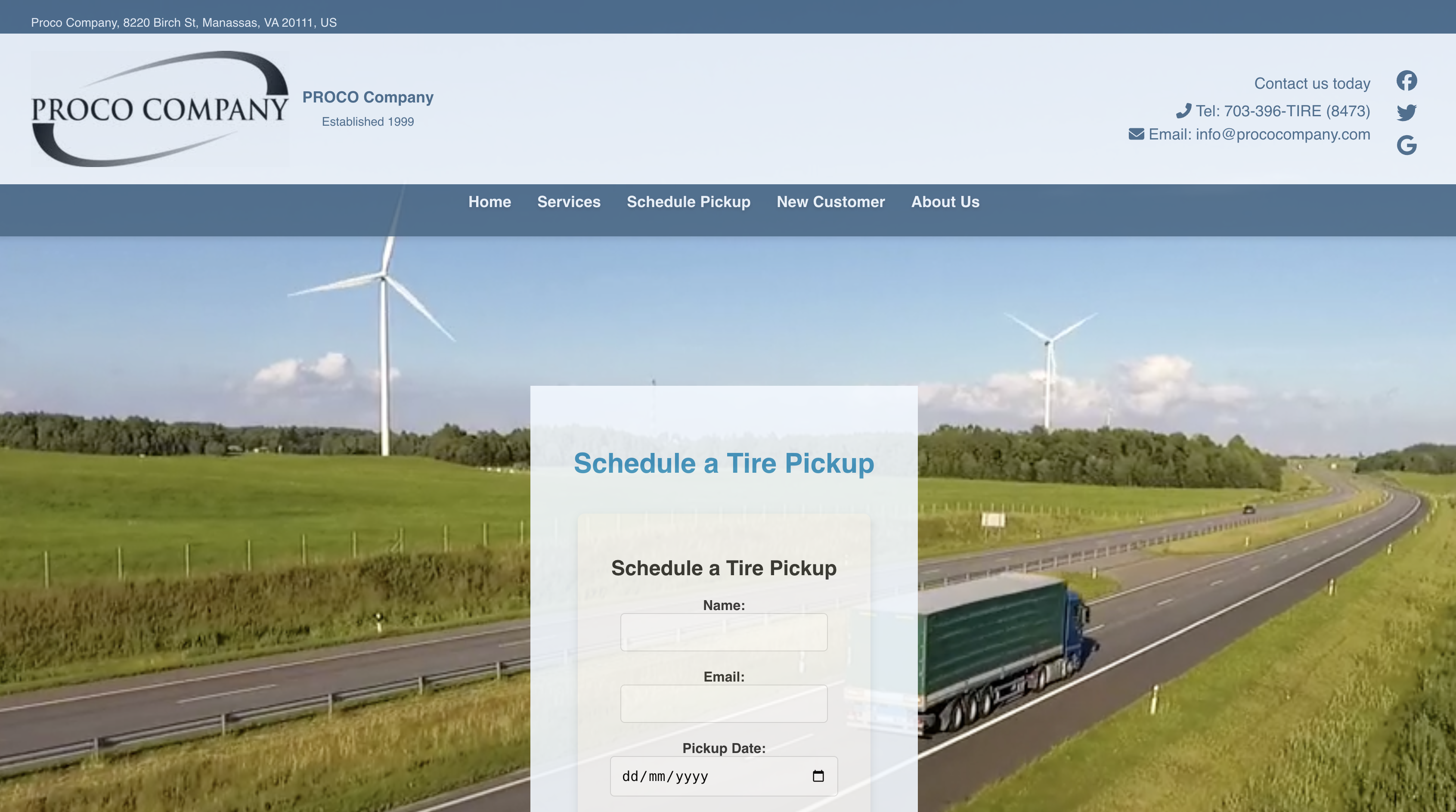This screenshot has height=812, width=1456.
Task: Open the Facebook social icon
Action: point(1406,80)
